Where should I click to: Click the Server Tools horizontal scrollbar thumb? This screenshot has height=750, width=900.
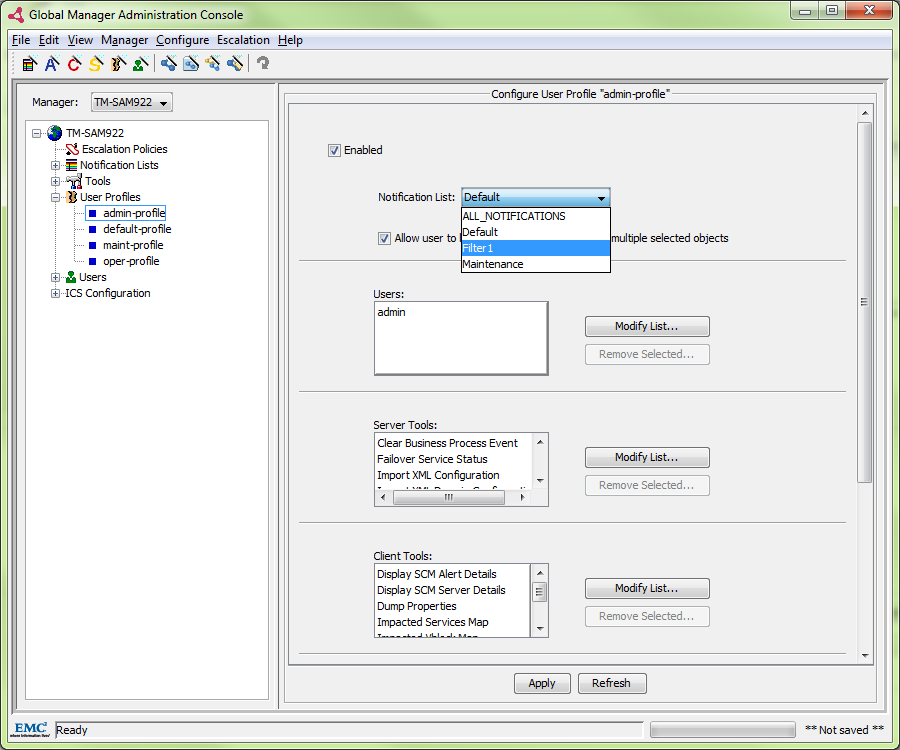449,497
